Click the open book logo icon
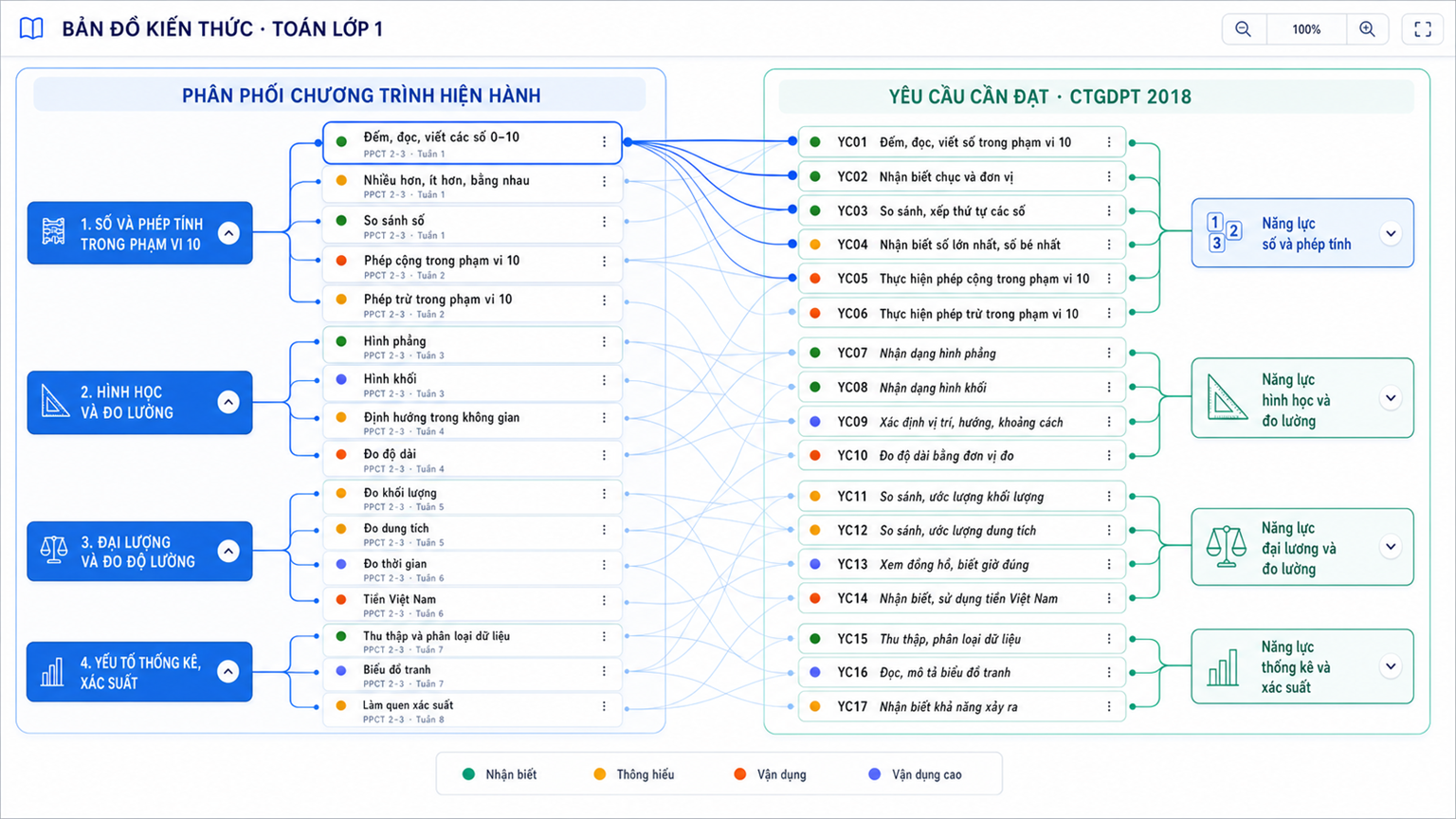Screen dimensions: 1456x819 [x=31, y=28]
